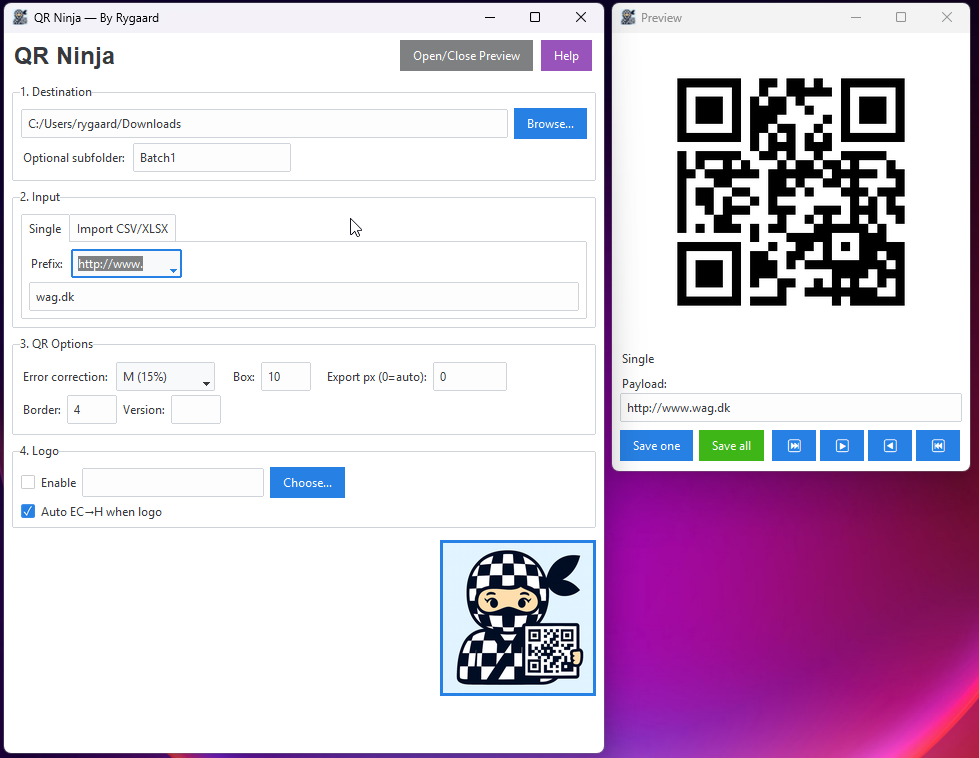The image size is (979, 758).
Task: Click the fast-forward skip button in Preview
Action: 794,446
